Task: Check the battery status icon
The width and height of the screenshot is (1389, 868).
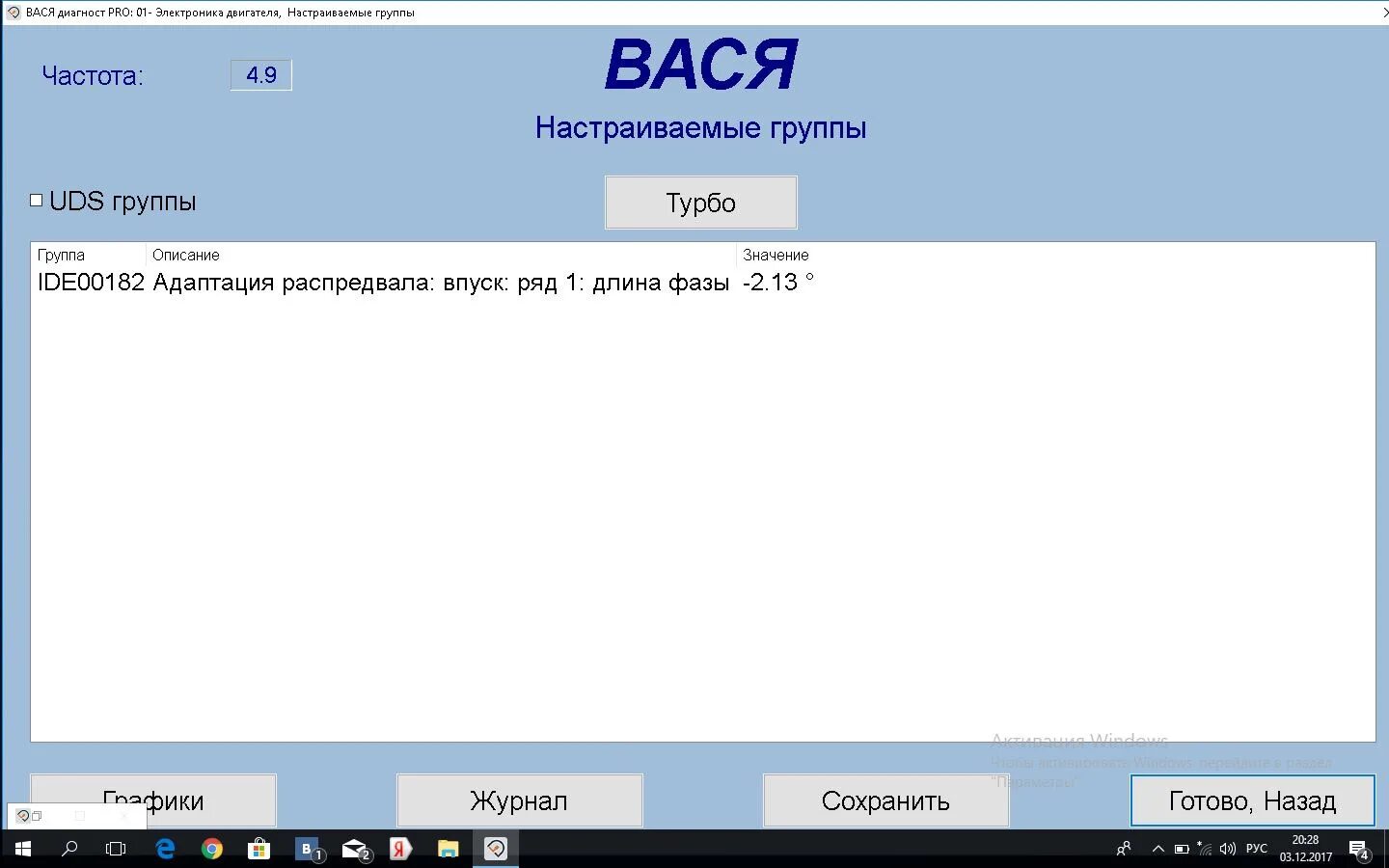Action: (x=1182, y=849)
